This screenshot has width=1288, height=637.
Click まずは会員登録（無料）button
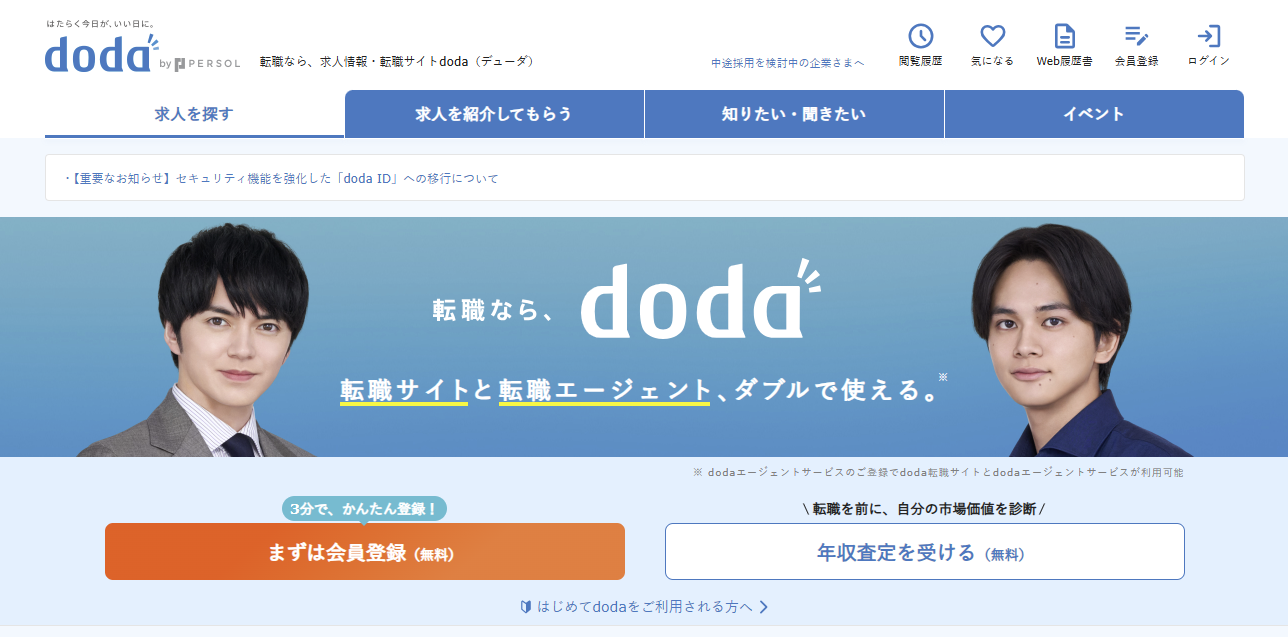click(x=364, y=551)
